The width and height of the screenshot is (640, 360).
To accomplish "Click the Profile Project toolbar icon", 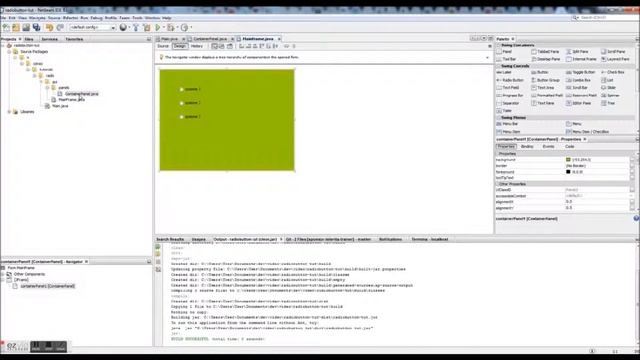I will pos(184,27).
